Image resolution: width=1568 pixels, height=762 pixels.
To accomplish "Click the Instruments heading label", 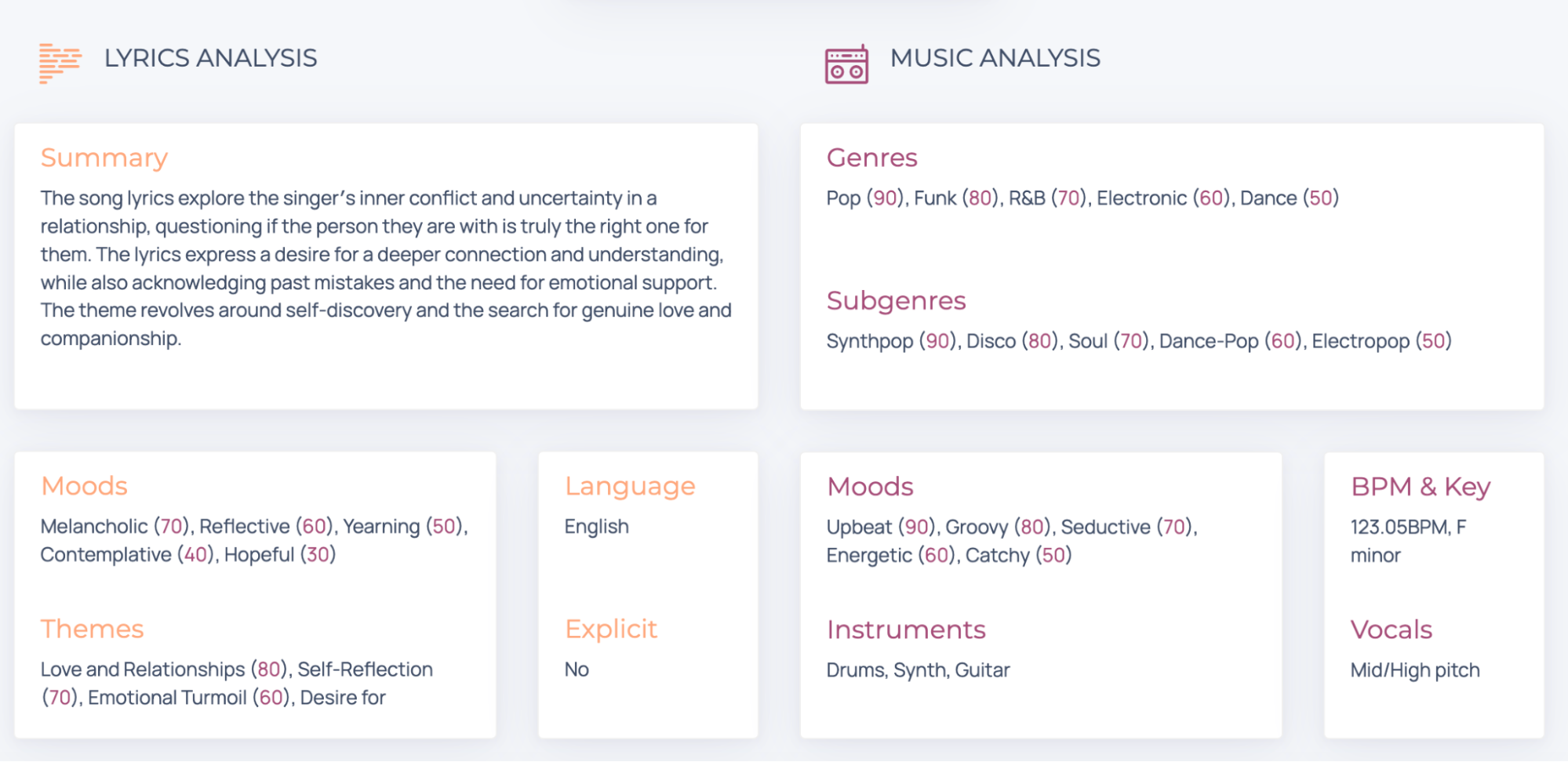I will pyautogui.click(x=907, y=629).
